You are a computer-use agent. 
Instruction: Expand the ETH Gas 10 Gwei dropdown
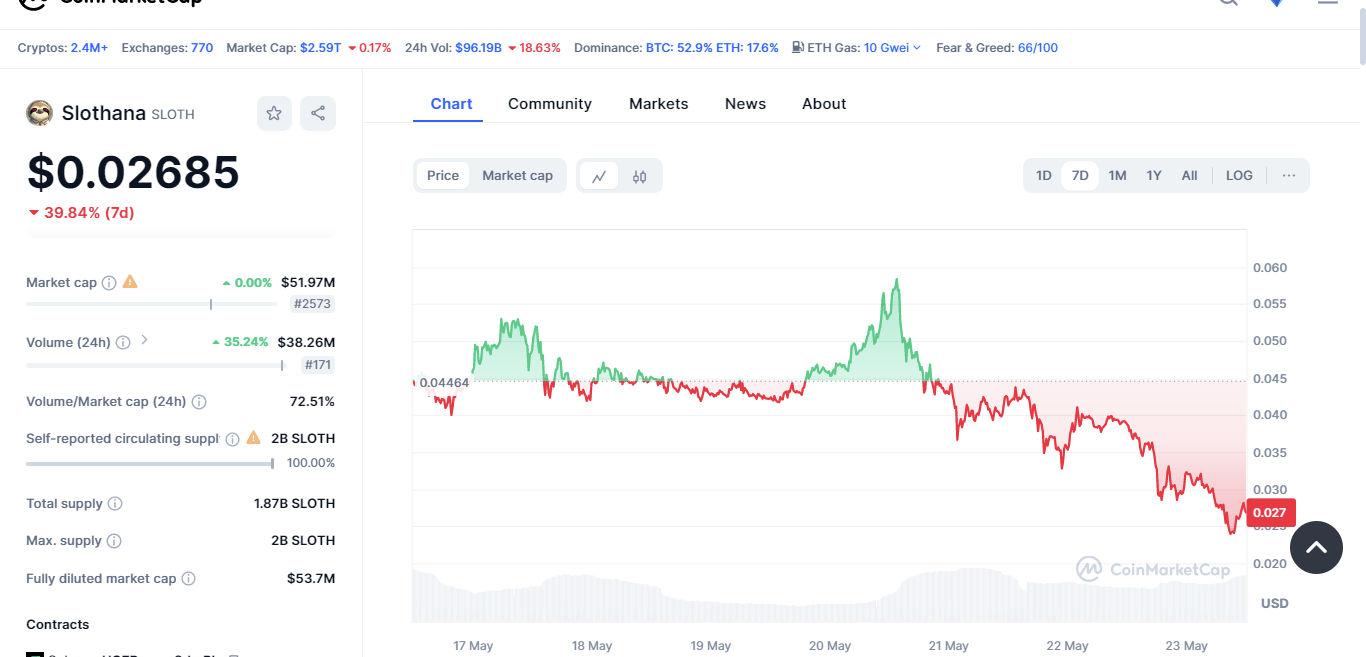coord(892,47)
